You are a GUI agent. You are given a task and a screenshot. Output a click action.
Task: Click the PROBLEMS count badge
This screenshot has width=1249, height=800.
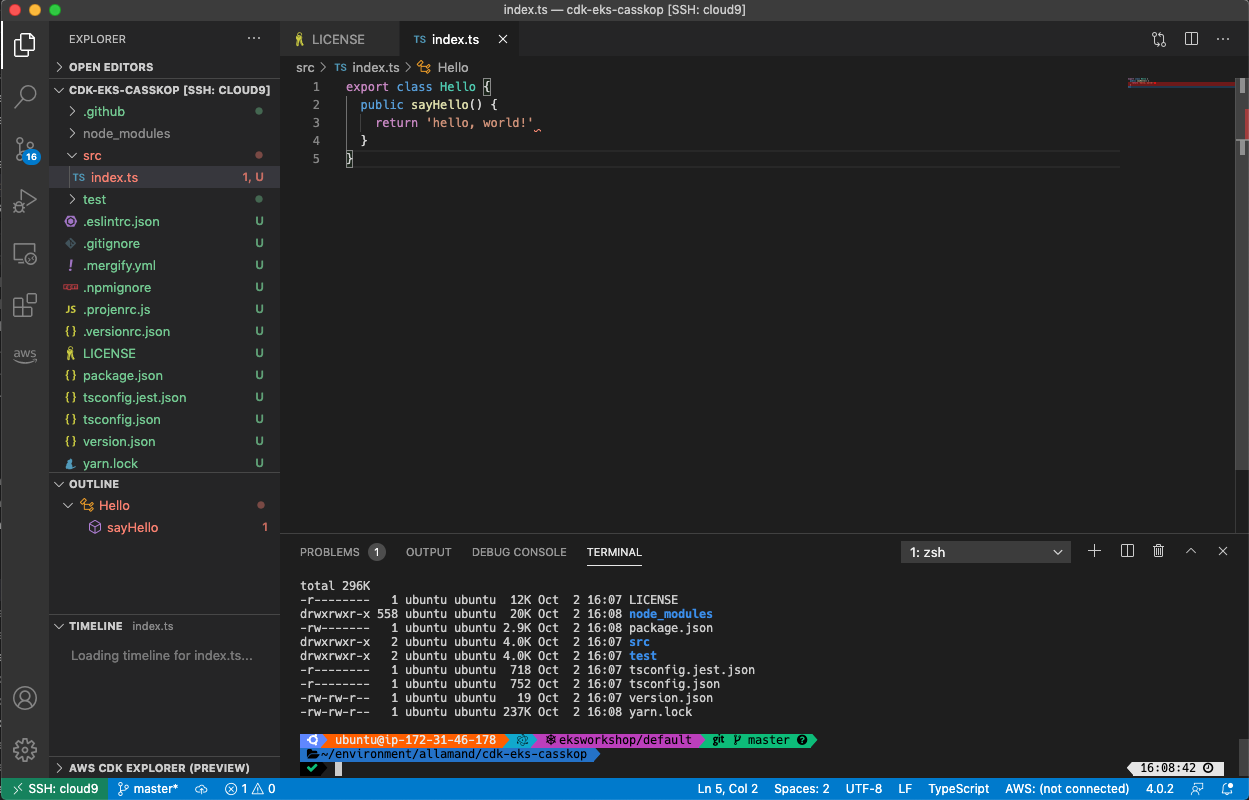[376, 551]
